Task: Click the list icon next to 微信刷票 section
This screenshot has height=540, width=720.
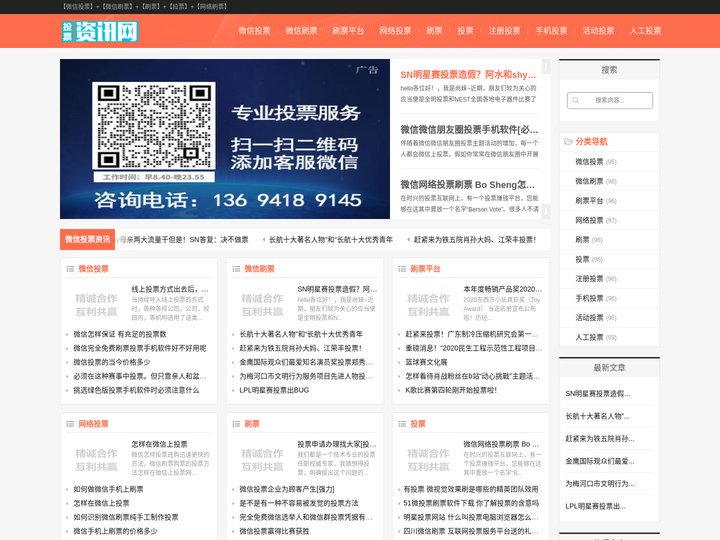Action: [x=236, y=269]
